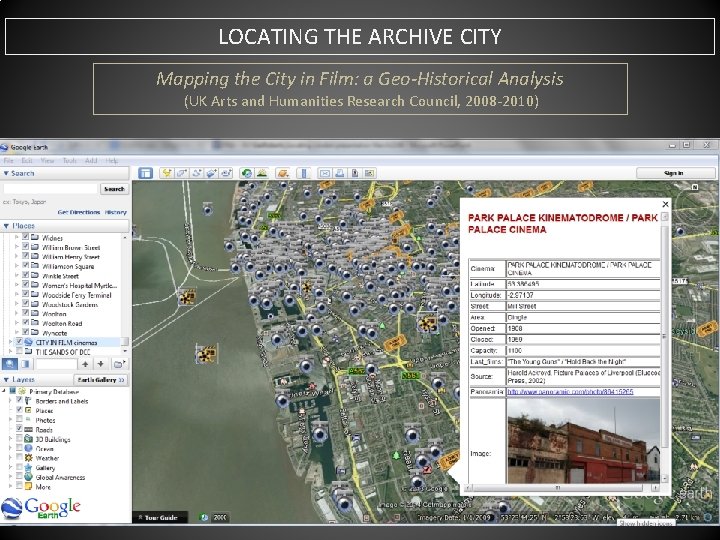Select the Add Polygon tool
The image size is (720, 540).
click(181, 173)
